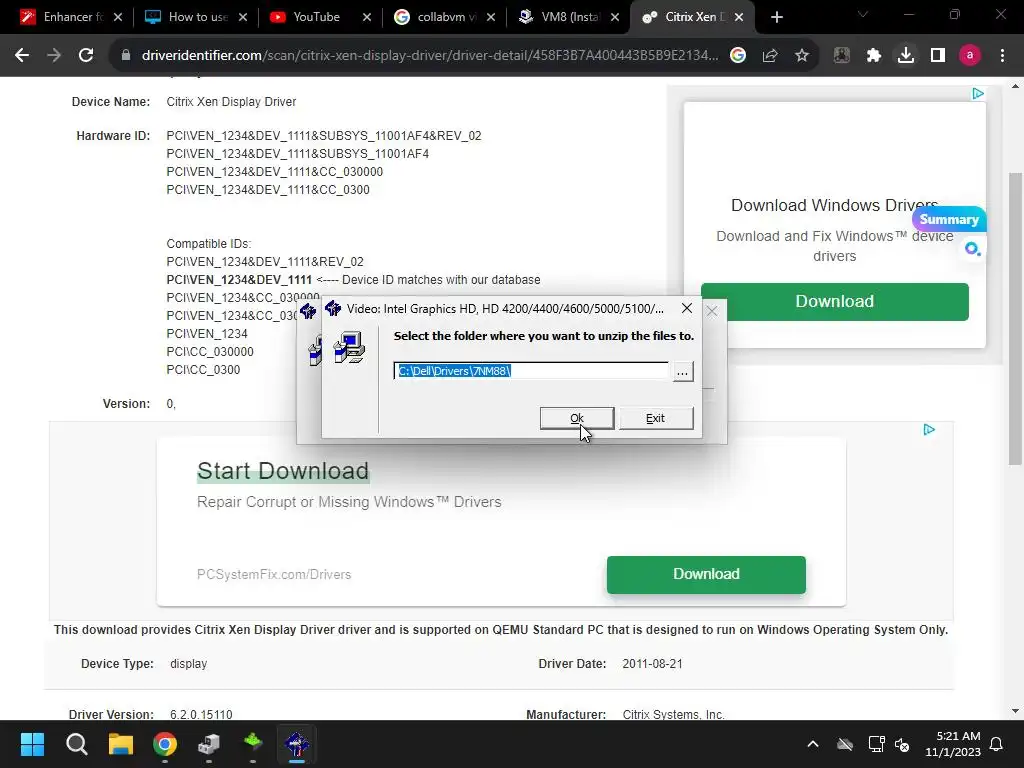This screenshot has height=768, width=1024.
Task: Bookmark this page with the star
Action: coord(802,56)
